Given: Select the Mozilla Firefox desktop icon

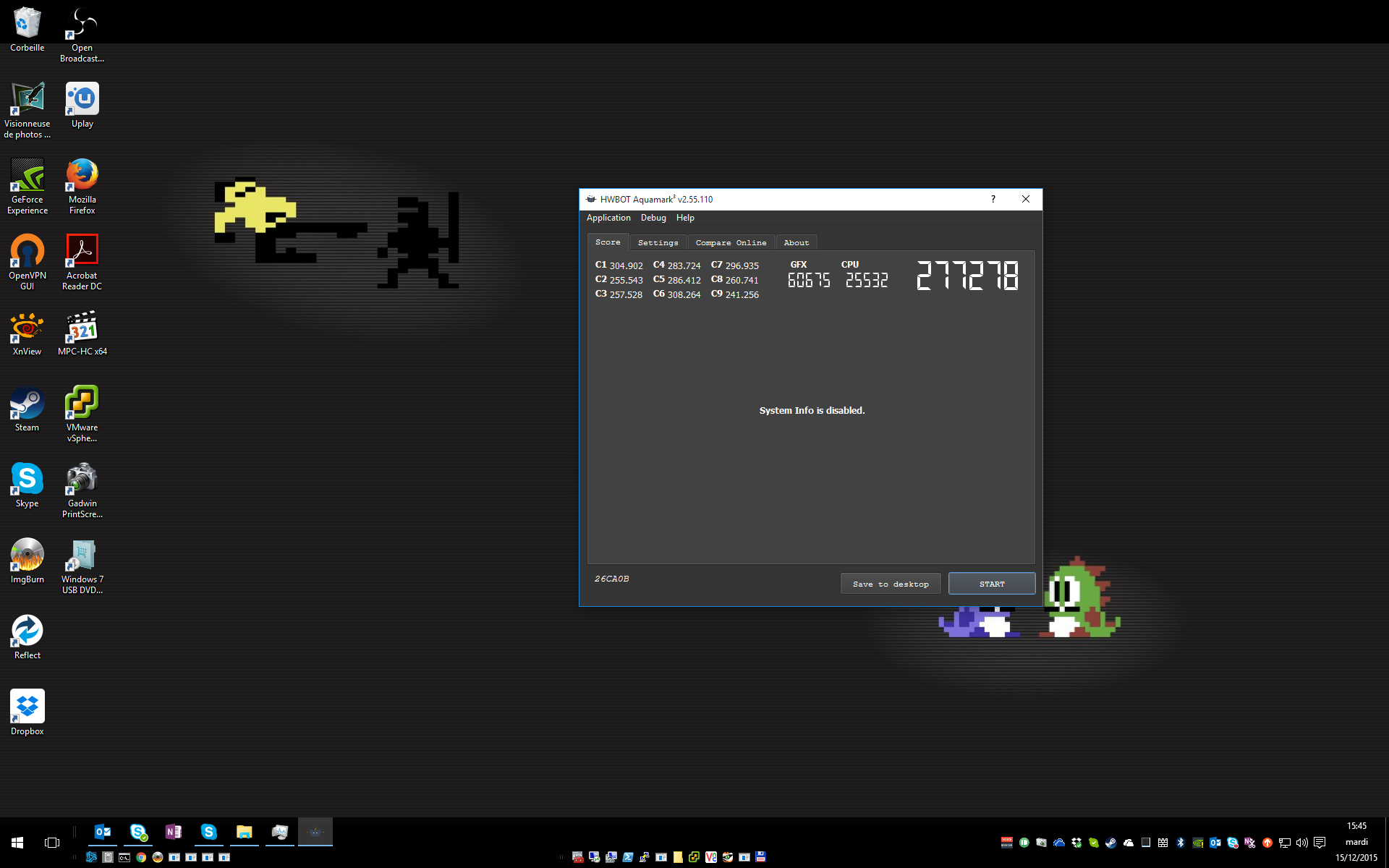Looking at the screenshot, I should pos(82,186).
